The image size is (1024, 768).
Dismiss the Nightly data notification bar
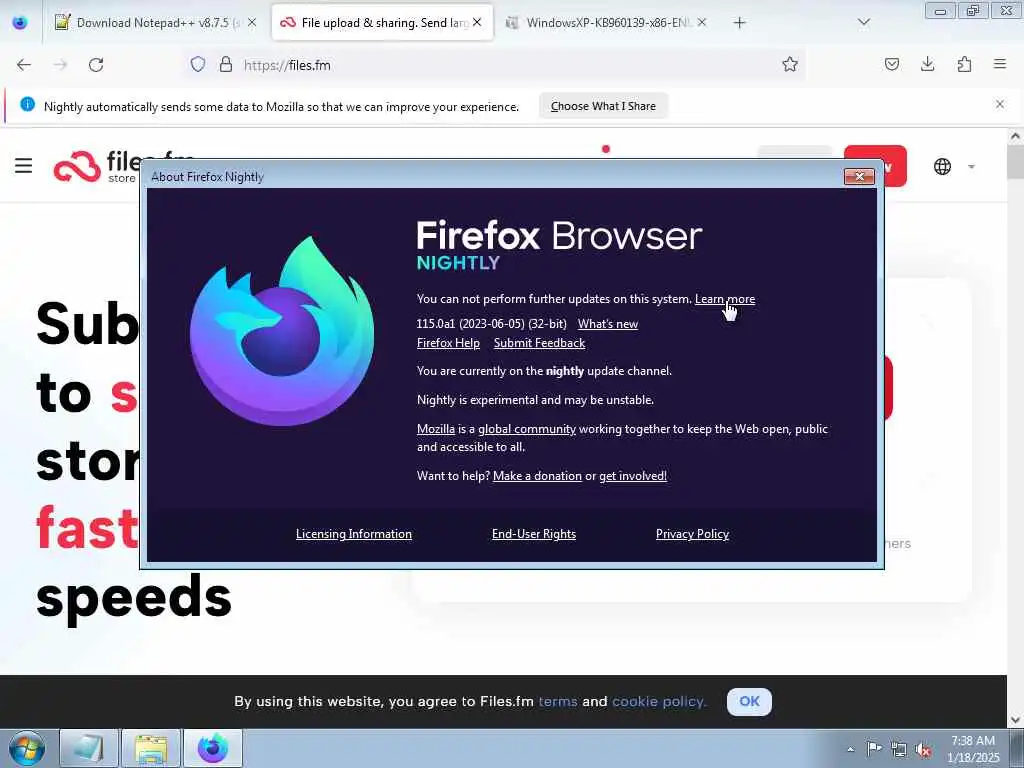(1000, 104)
